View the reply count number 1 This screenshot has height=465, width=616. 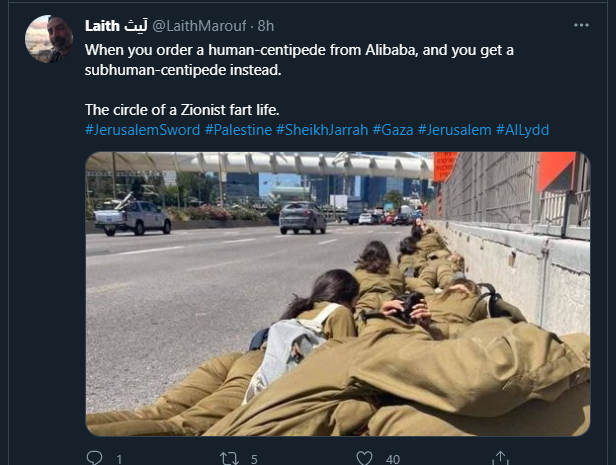[119, 459]
